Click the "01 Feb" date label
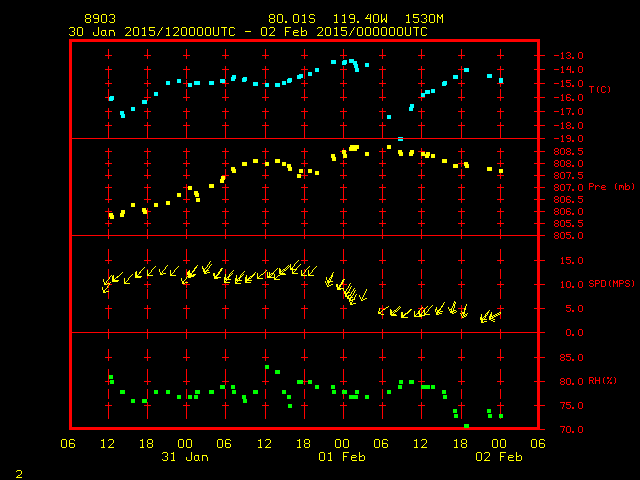The image size is (640, 480). pyautogui.click(x=342, y=457)
